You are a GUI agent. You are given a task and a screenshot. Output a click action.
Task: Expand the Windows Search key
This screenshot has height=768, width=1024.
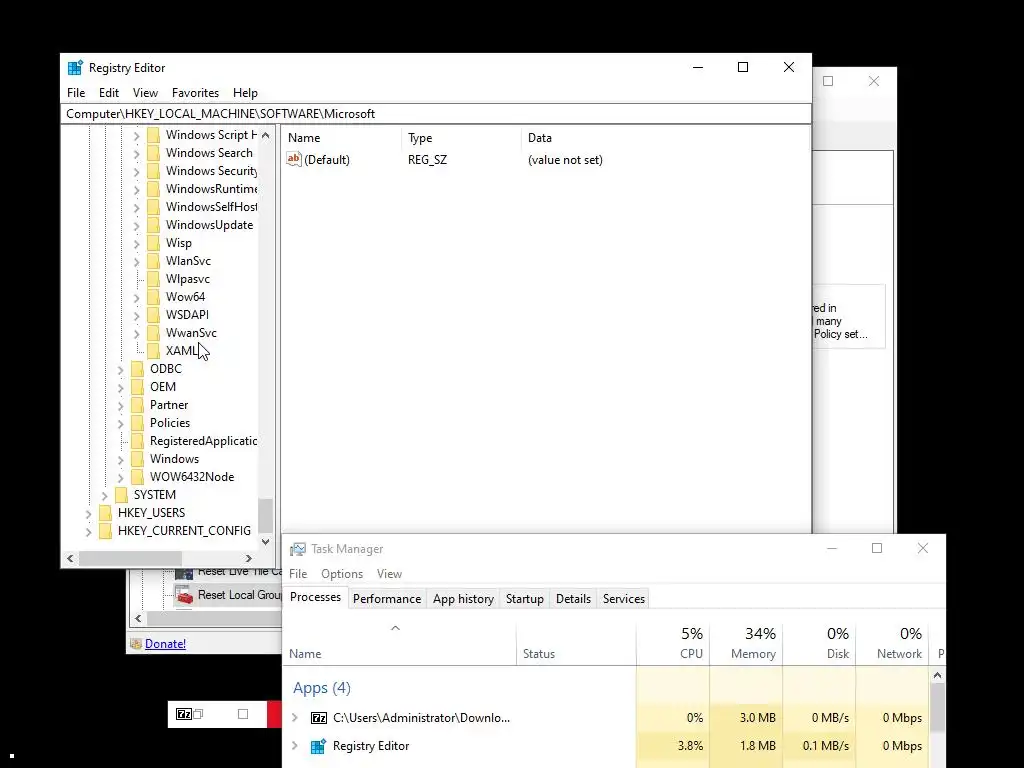coord(136,153)
